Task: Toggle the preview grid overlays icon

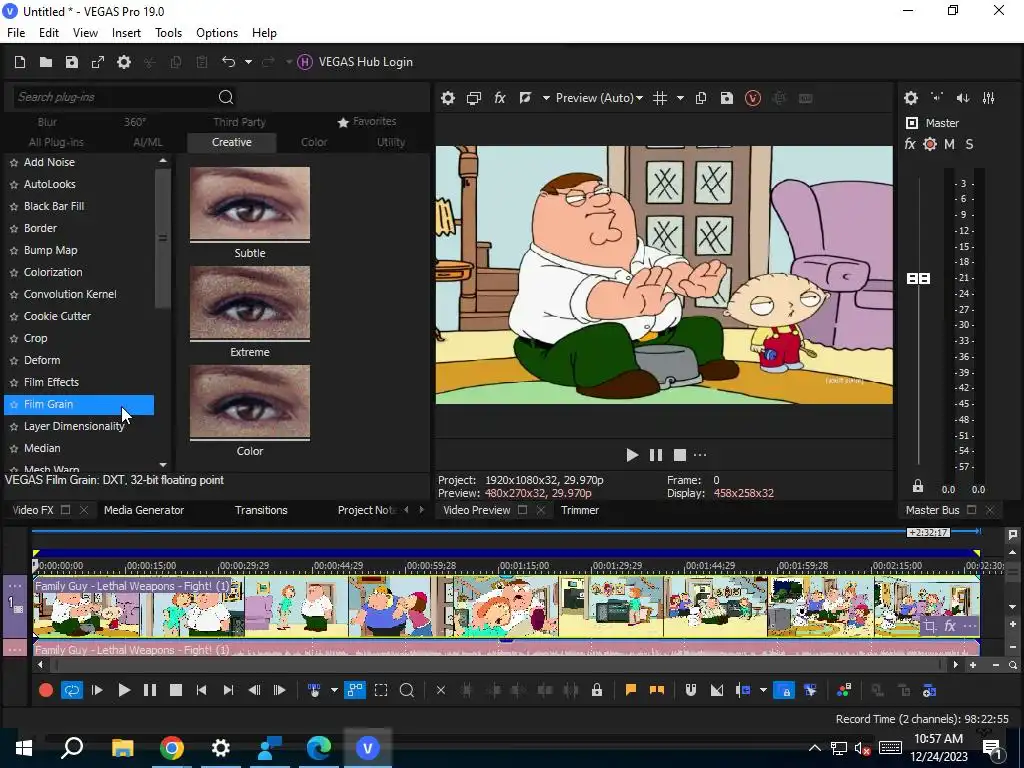Action: [660, 99]
